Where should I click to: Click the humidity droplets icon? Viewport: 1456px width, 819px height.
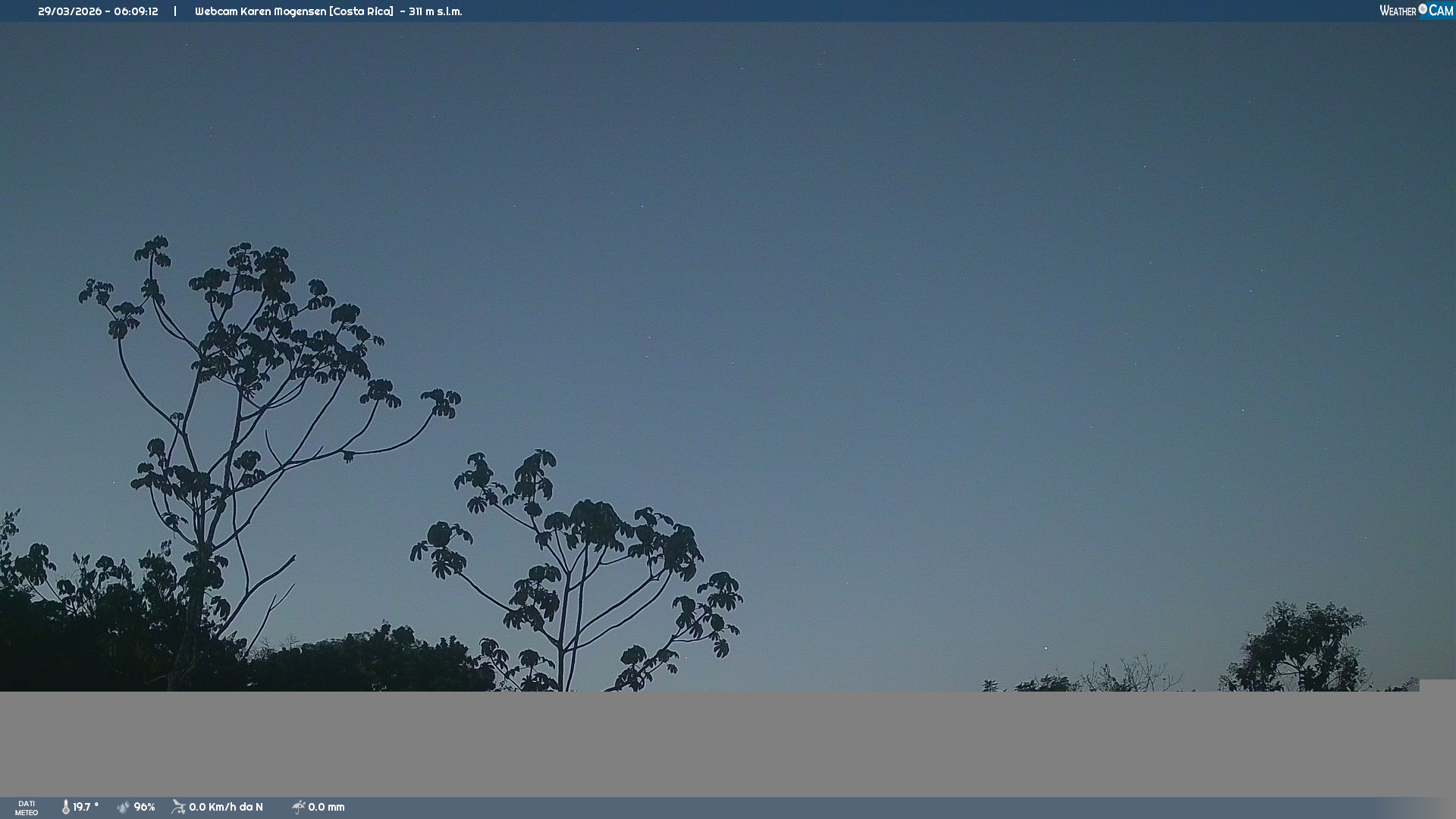pos(124,807)
